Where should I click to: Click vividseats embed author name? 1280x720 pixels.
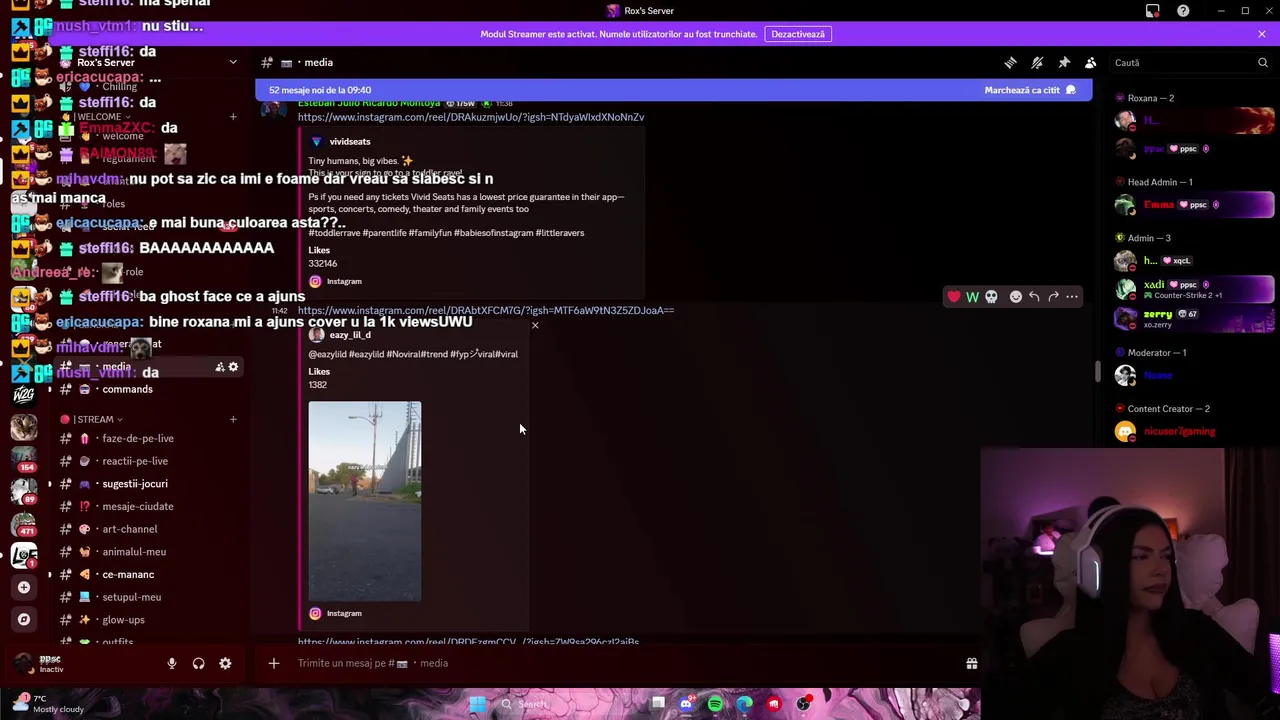tap(350, 142)
